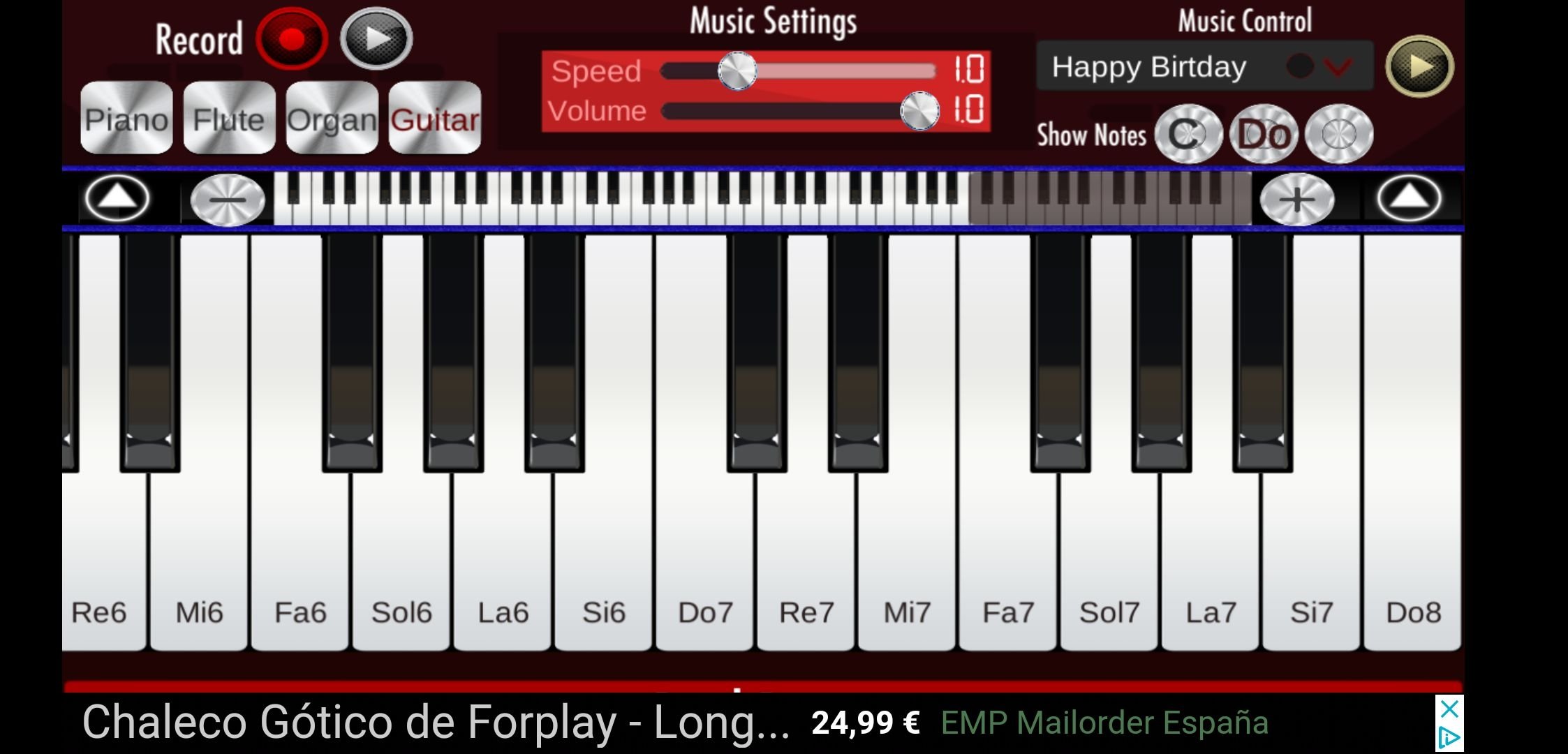
Task: Click the plus button to zoom keyboard
Action: click(1294, 198)
